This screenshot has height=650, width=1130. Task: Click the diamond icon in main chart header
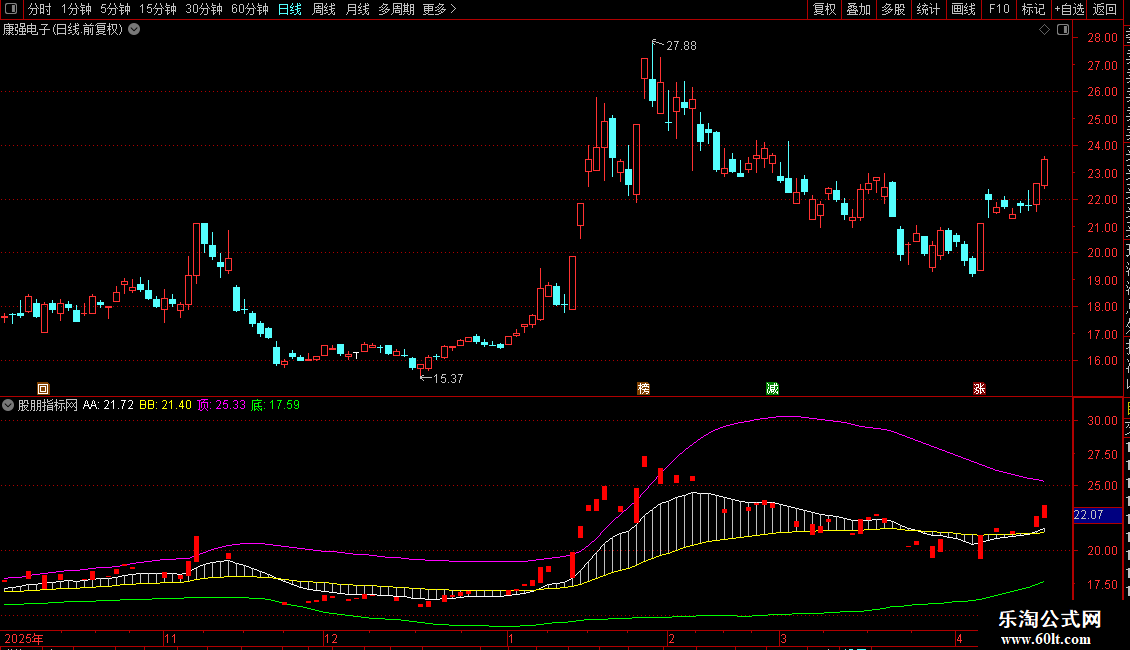(1044, 30)
